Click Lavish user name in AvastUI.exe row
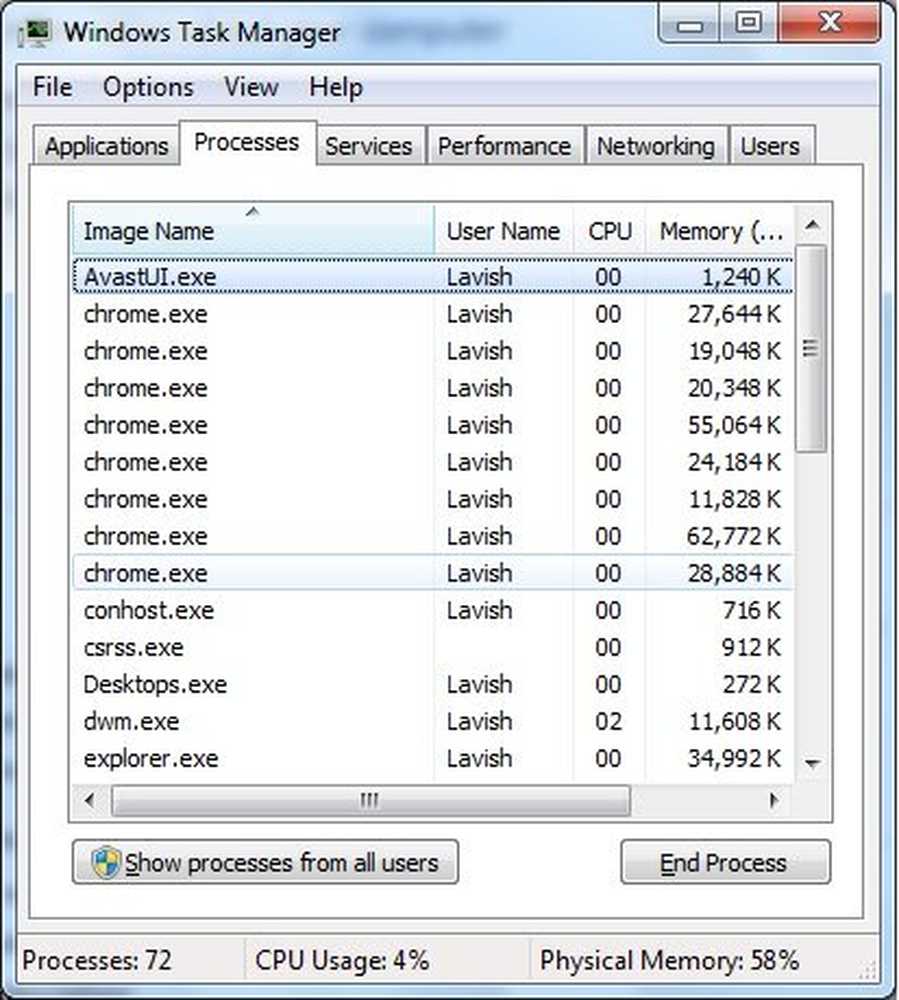Image resolution: width=899 pixels, height=1000 pixels. pyautogui.click(x=479, y=277)
